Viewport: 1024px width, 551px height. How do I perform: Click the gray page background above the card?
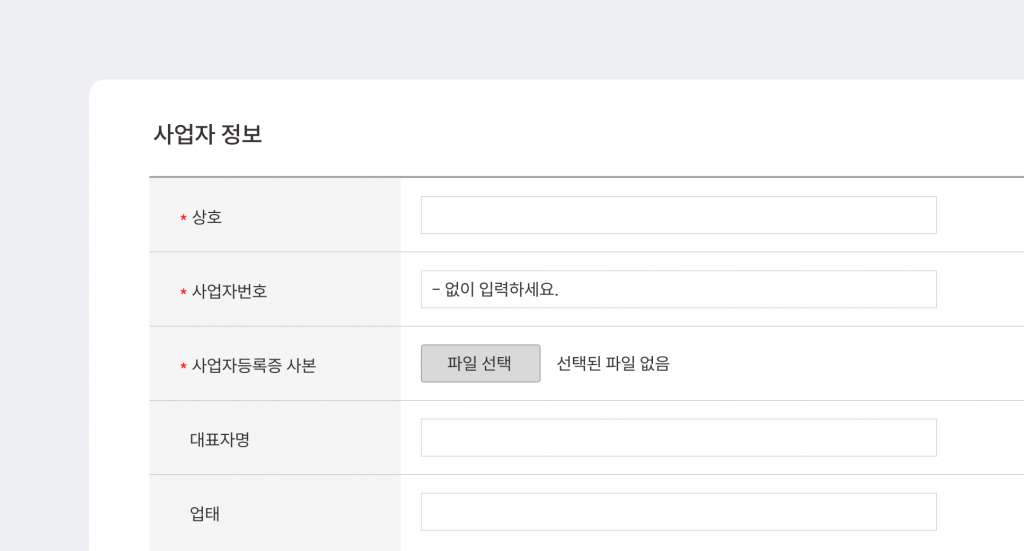coord(500,40)
